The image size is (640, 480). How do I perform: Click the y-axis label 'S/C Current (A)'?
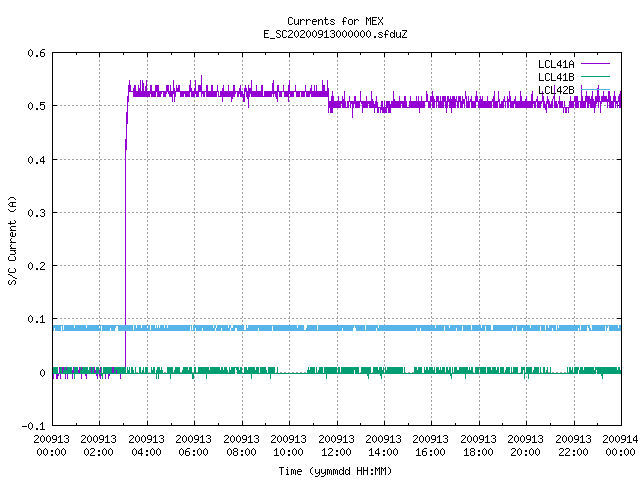[12, 240]
